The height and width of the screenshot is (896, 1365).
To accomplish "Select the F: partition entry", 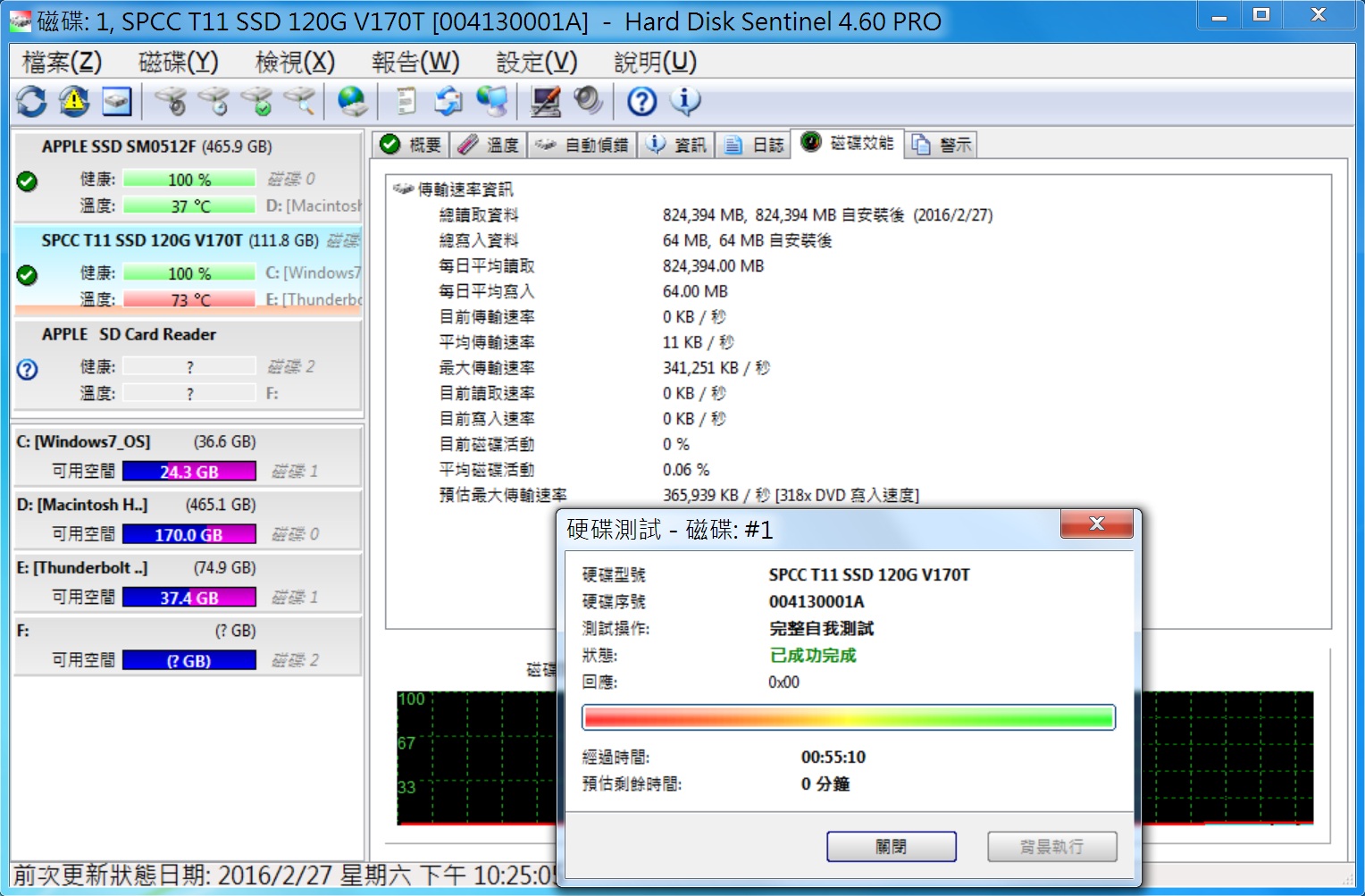I will 188,645.
